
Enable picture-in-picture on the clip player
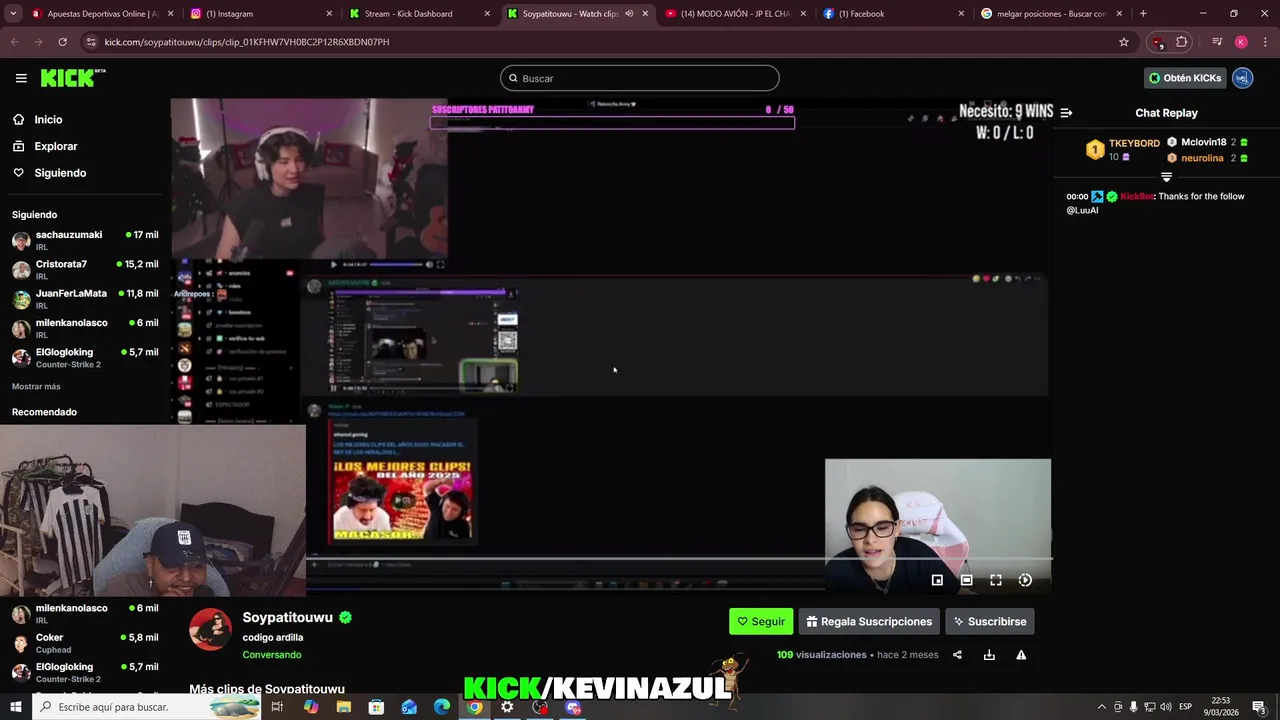pyautogui.click(x=937, y=580)
